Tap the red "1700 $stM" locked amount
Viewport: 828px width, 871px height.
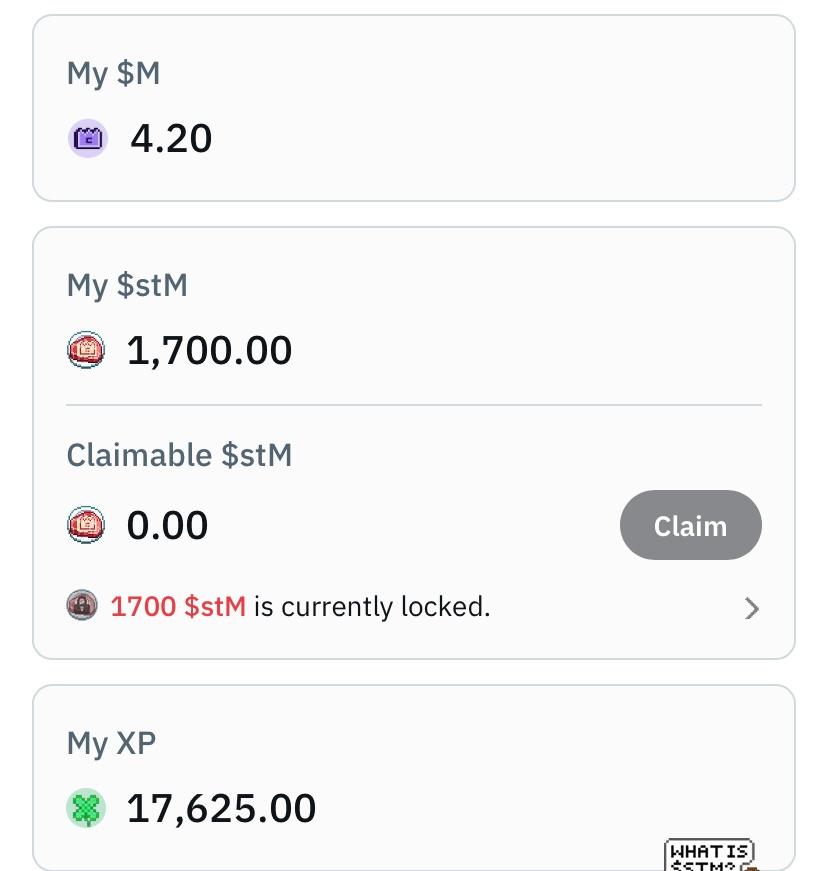pos(178,606)
